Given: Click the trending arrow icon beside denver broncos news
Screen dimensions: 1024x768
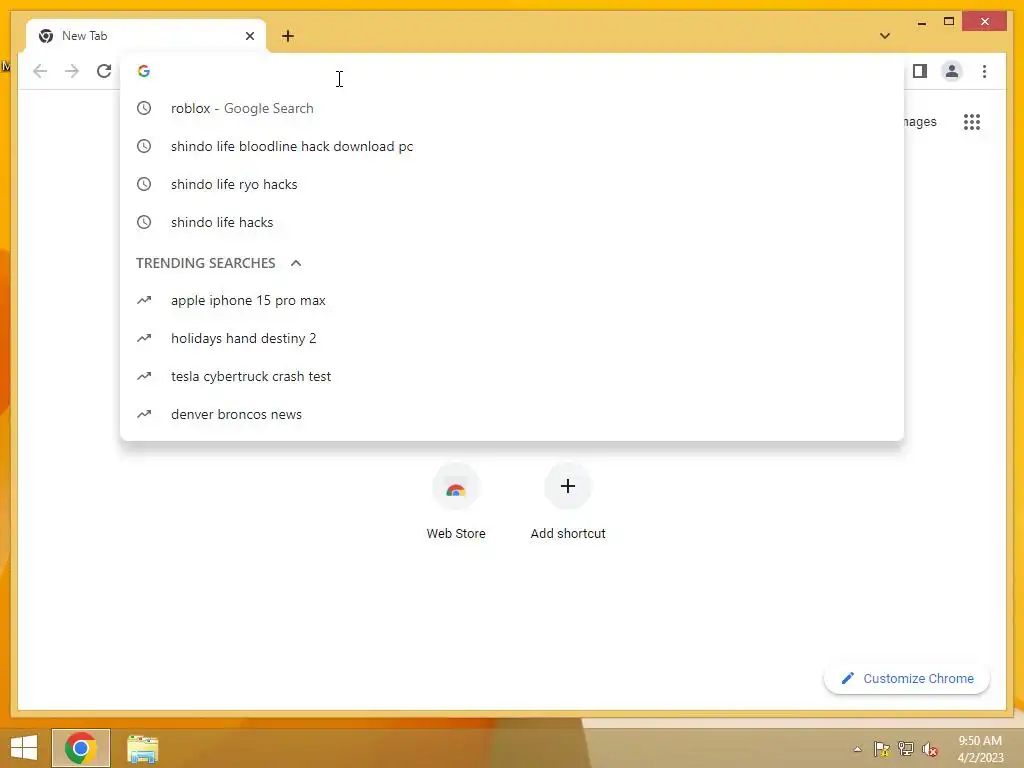Looking at the screenshot, I should 144,414.
